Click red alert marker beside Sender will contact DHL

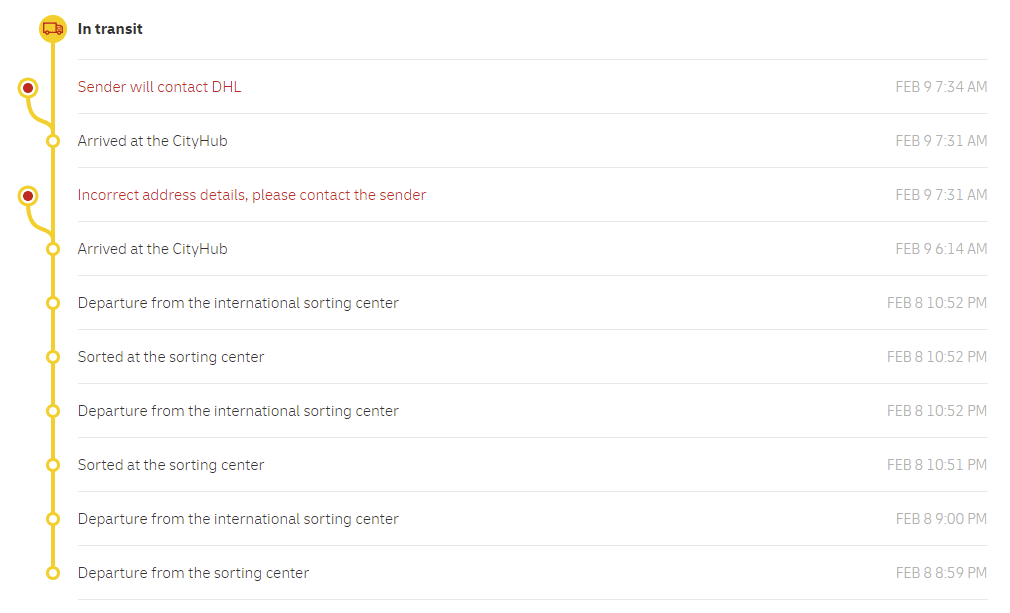(28, 88)
